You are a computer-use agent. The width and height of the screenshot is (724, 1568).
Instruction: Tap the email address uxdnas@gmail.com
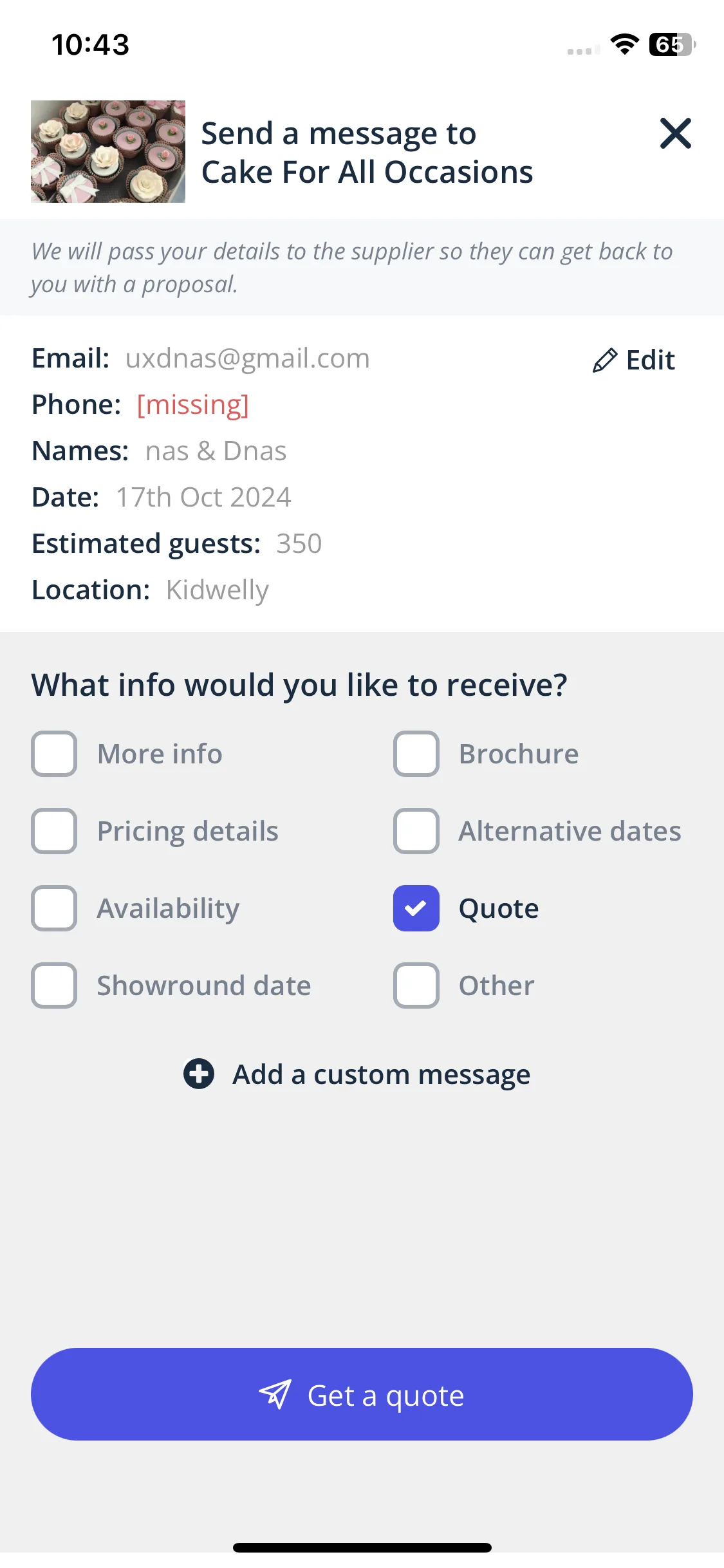[x=248, y=359]
